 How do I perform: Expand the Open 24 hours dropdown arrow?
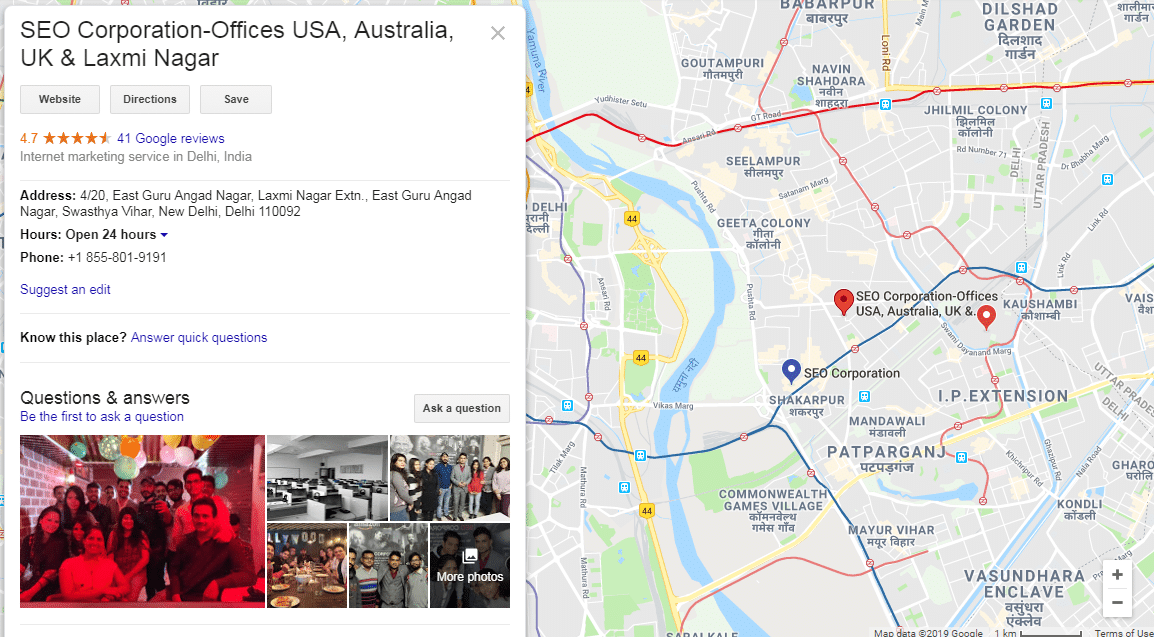point(164,235)
